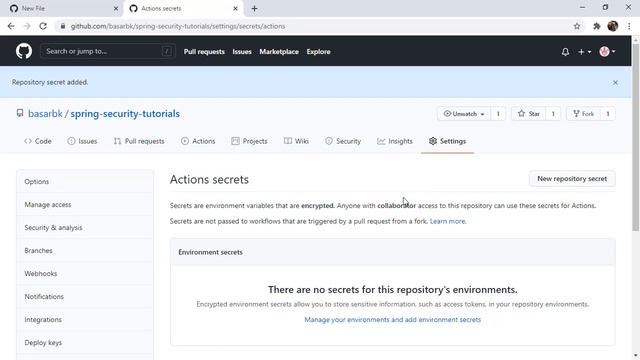Switch to the Actions tab
This screenshot has height=360, width=640.
198,141
